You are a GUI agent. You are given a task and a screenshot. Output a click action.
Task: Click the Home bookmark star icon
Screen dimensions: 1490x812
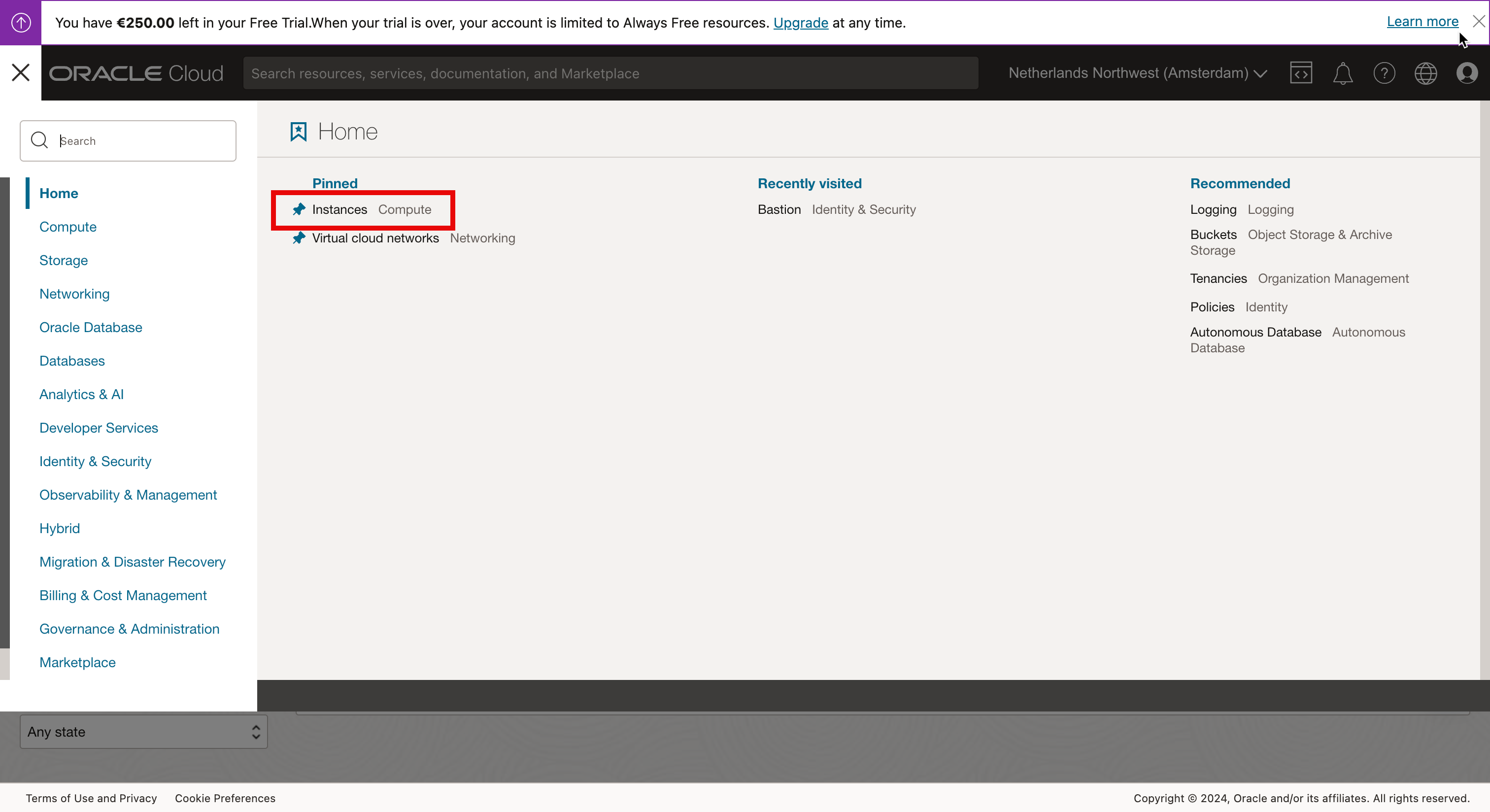coord(299,132)
